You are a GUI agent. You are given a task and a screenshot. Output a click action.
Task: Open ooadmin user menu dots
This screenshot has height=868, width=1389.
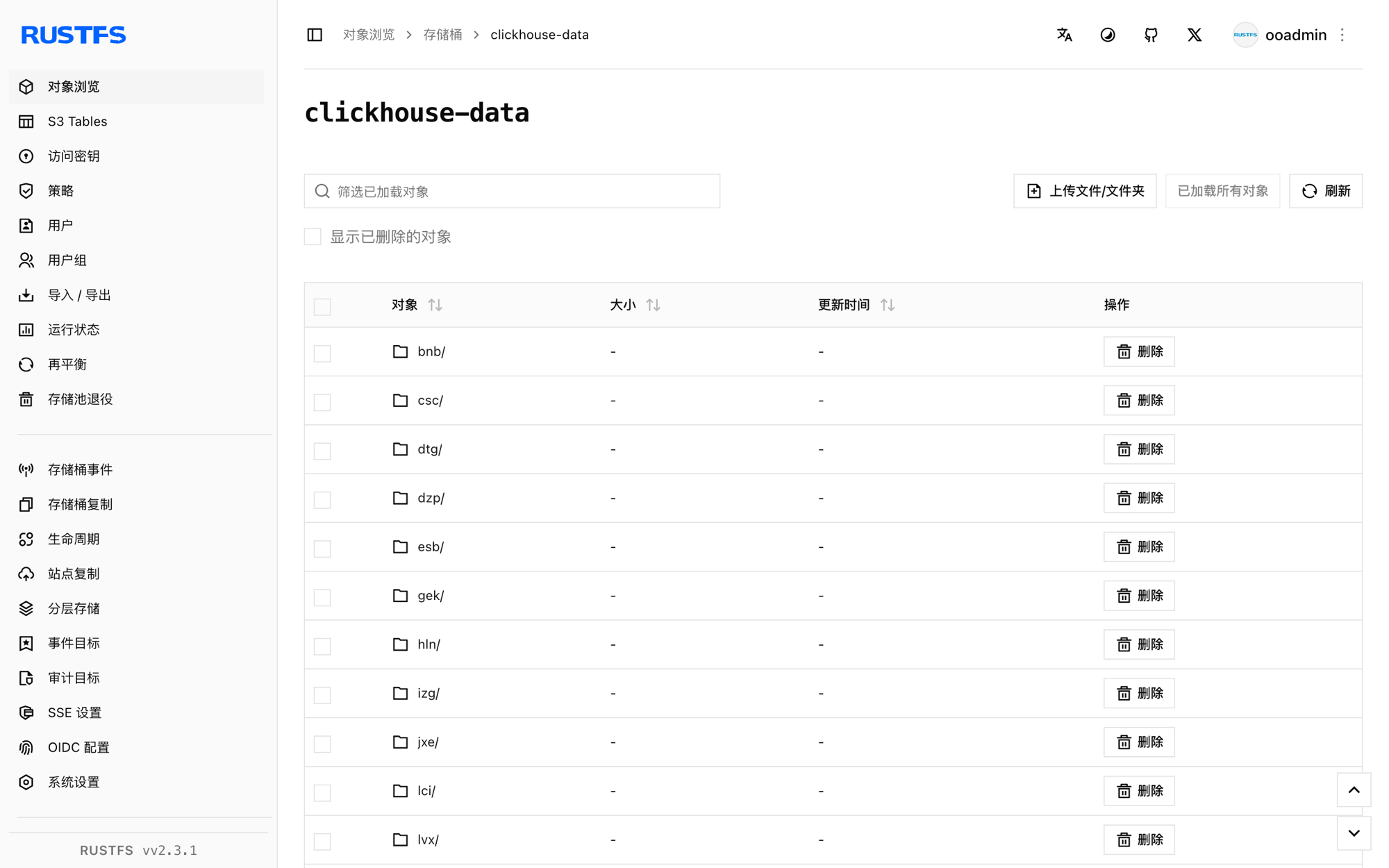(x=1342, y=35)
